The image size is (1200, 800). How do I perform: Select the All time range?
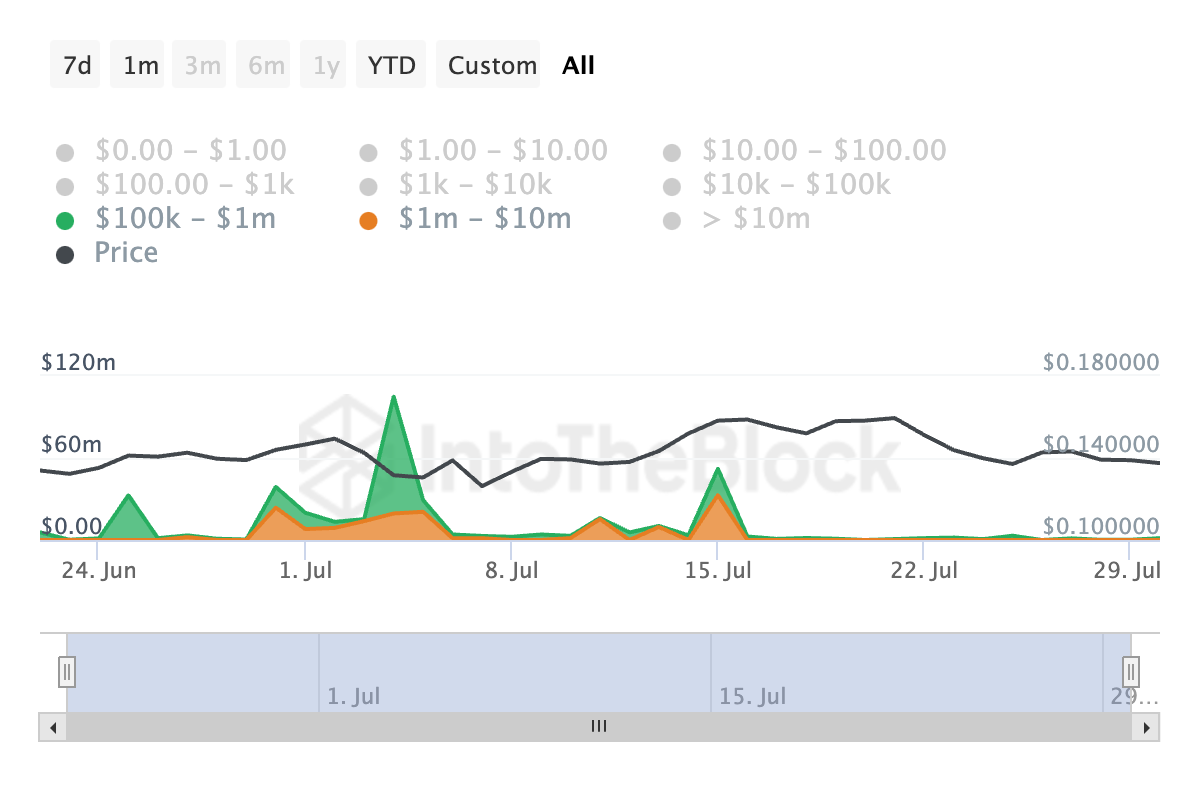coord(578,66)
